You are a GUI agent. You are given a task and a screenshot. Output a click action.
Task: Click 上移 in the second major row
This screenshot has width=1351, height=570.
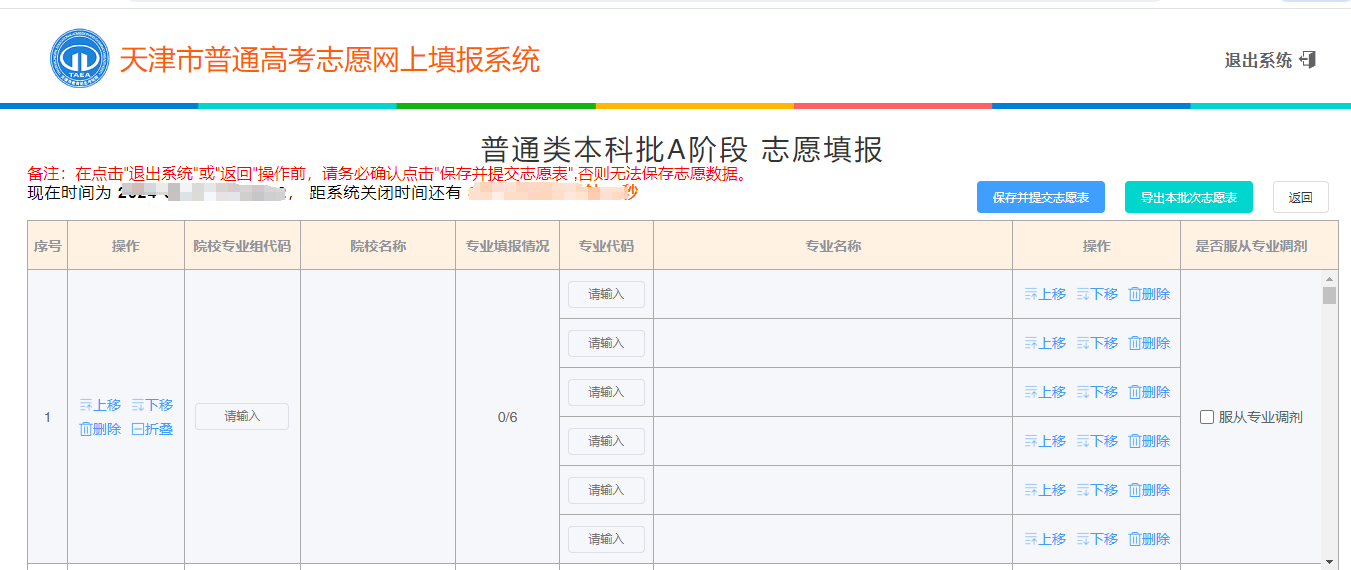click(x=1045, y=343)
